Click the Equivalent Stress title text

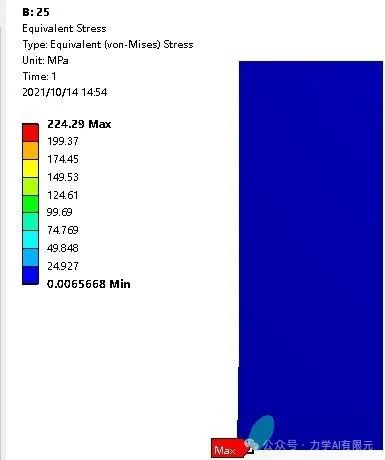64,28
